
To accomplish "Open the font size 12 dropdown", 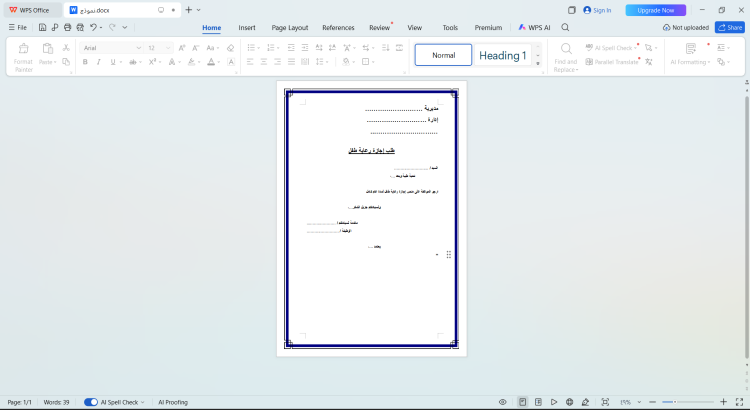I will 168,48.
